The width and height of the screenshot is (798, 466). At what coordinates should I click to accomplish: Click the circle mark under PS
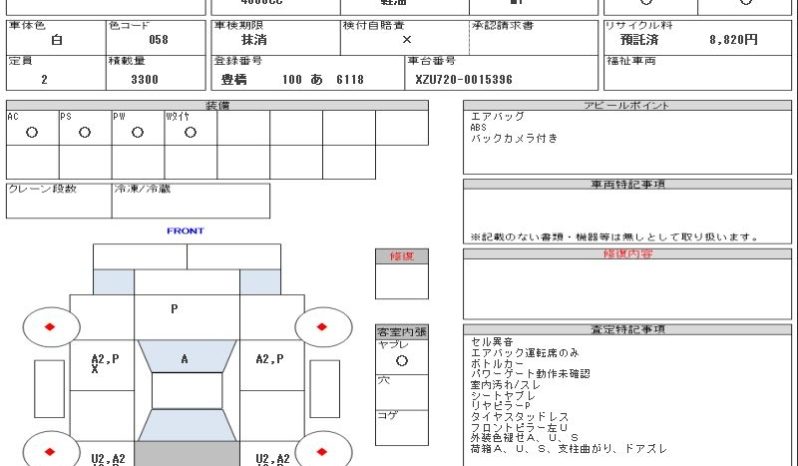(x=84, y=132)
